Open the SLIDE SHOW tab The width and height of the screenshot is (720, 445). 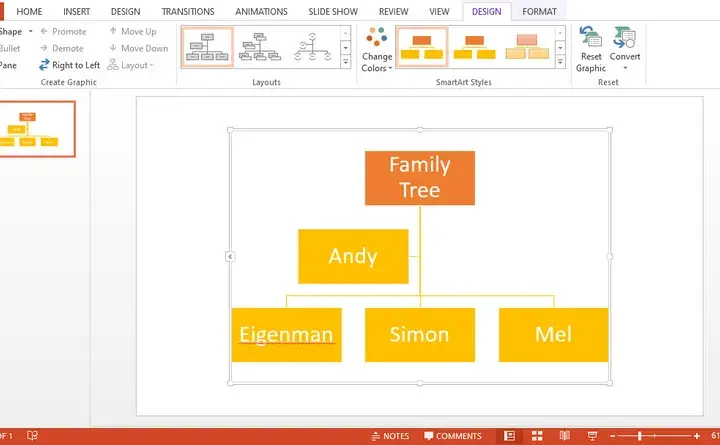333,11
